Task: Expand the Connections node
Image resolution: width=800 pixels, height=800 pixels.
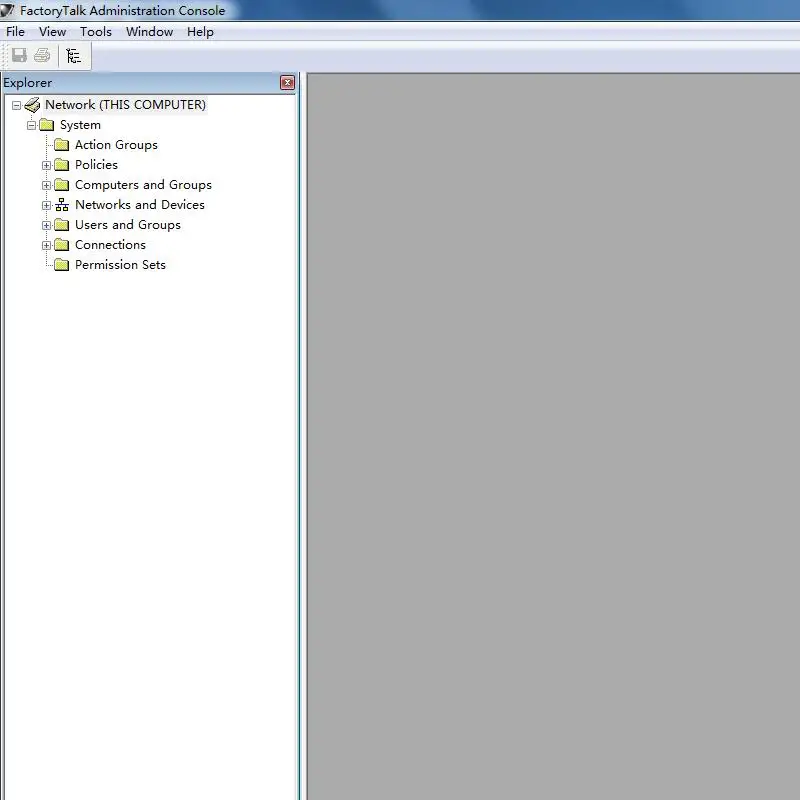Action: click(46, 245)
